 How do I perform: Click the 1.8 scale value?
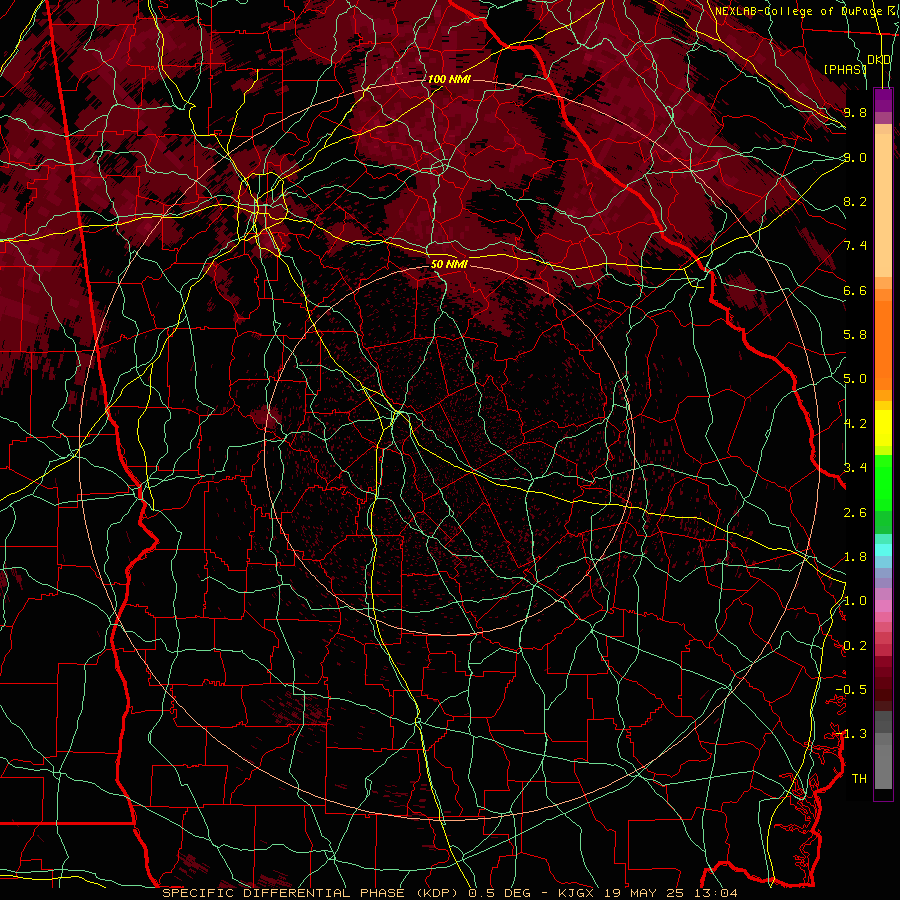pyautogui.click(x=855, y=557)
